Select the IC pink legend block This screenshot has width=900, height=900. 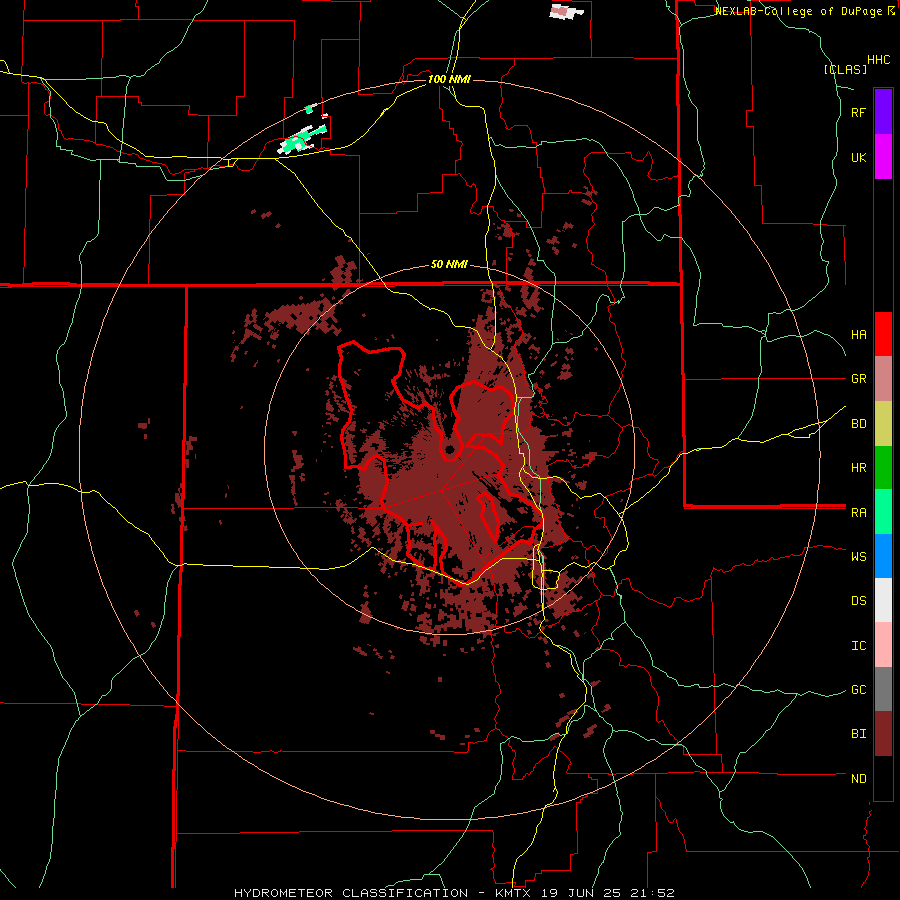pyautogui.click(x=883, y=645)
